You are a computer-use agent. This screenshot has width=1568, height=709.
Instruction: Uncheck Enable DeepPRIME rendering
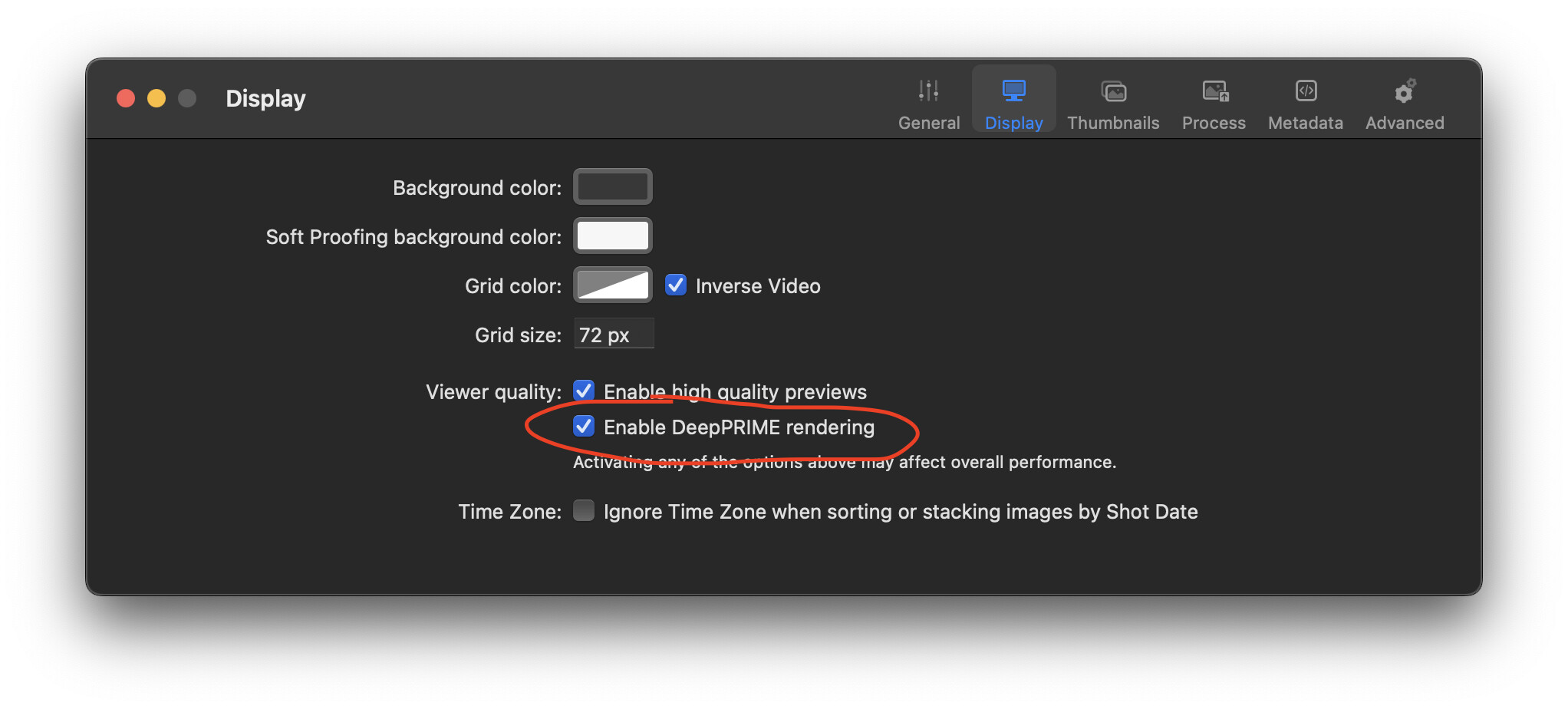(x=584, y=427)
